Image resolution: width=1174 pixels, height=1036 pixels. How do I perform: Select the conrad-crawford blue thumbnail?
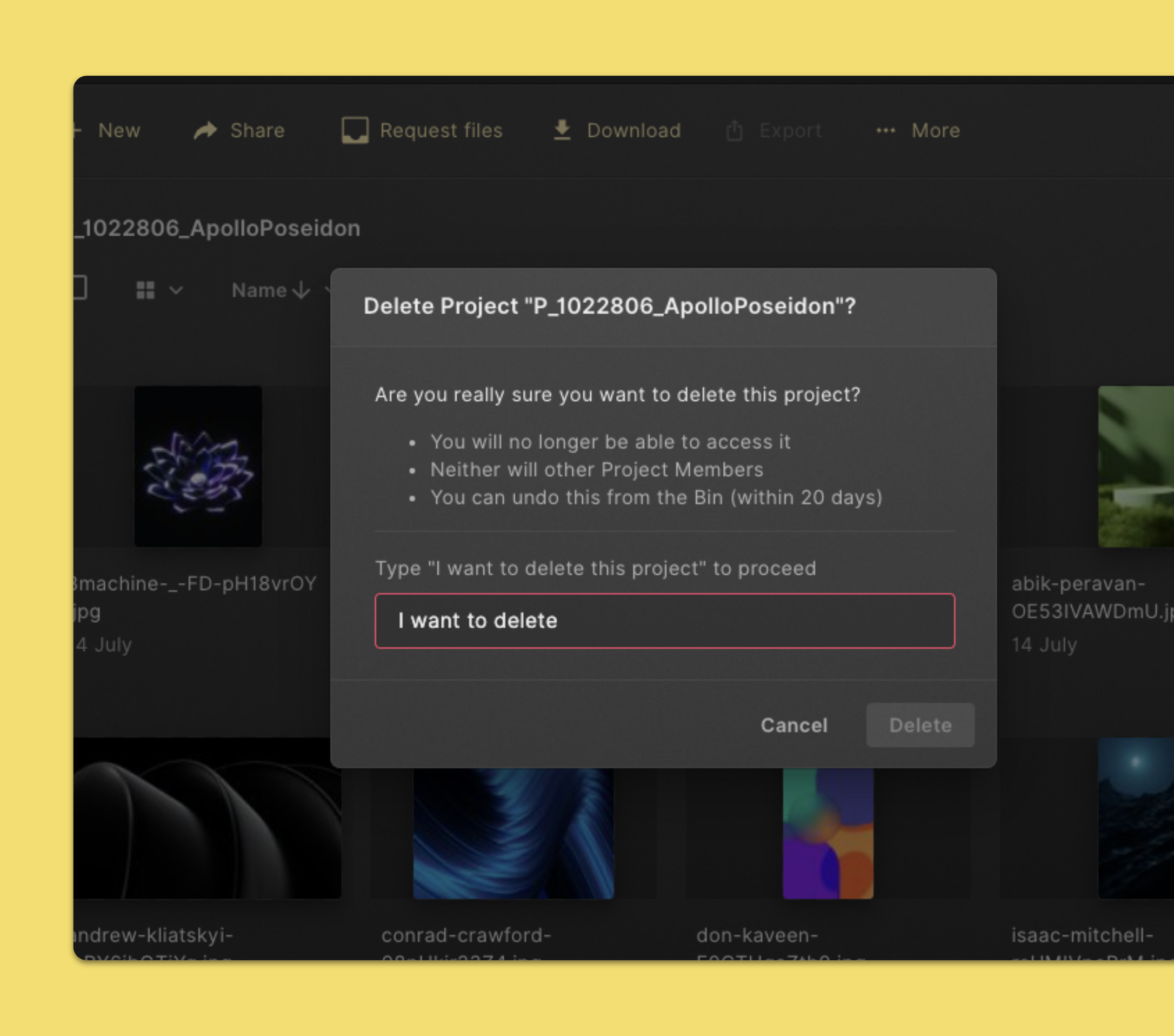[x=513, y=833]
